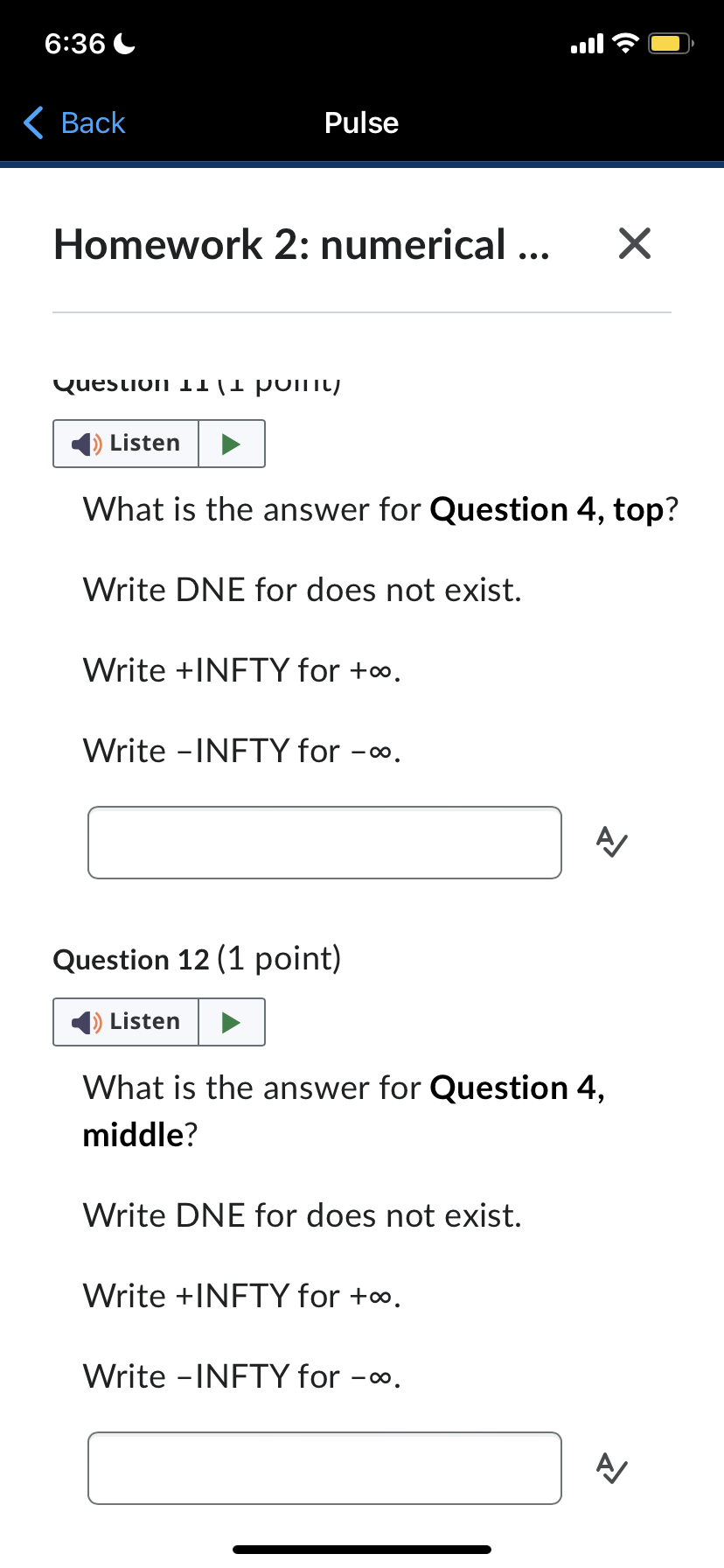Click Question 12's answer input field
Screen dimensions: 724x1568
pos(324,1467)
